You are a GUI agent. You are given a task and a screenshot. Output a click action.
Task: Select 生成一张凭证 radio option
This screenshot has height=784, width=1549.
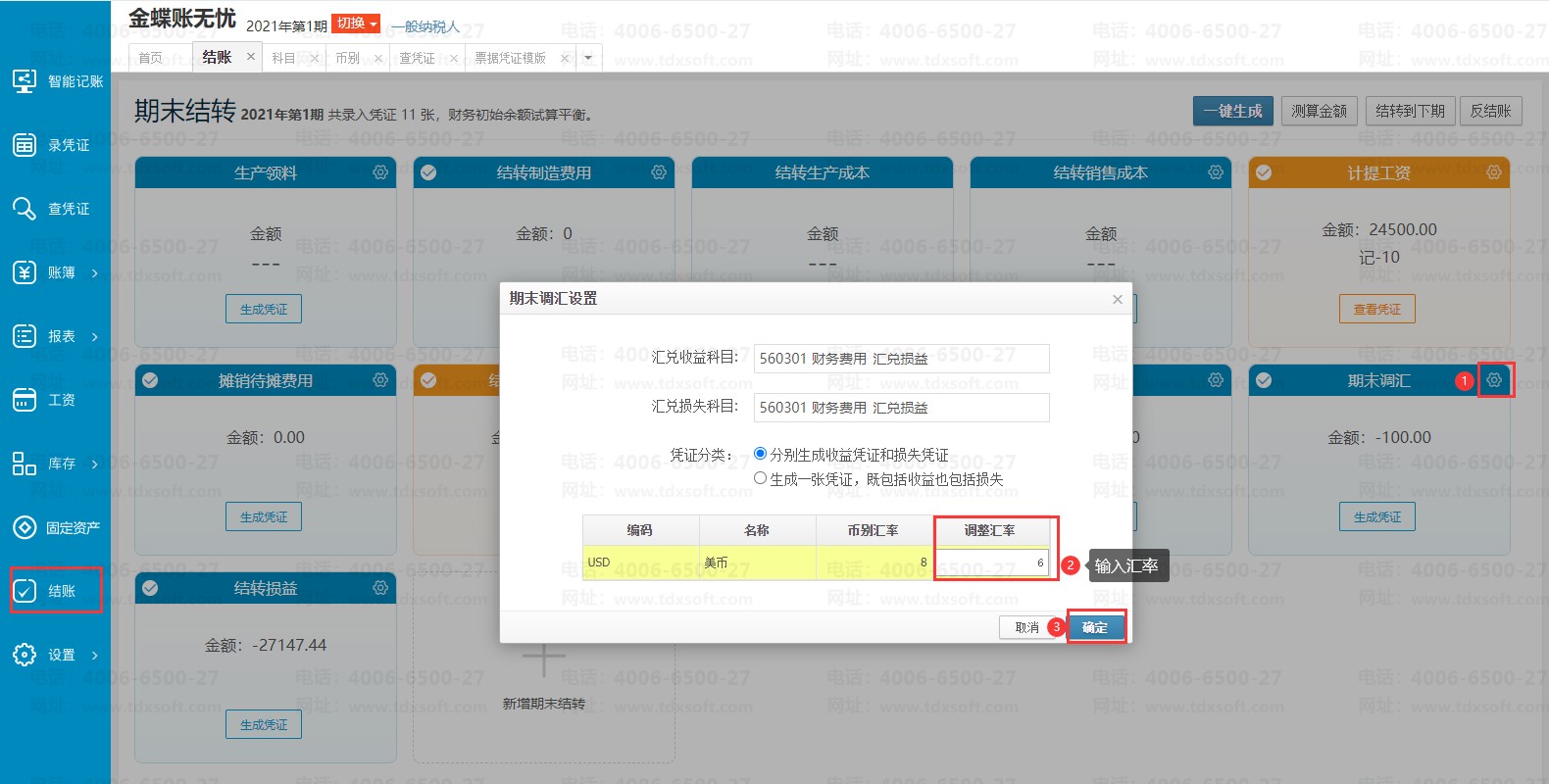coord(760,478)
